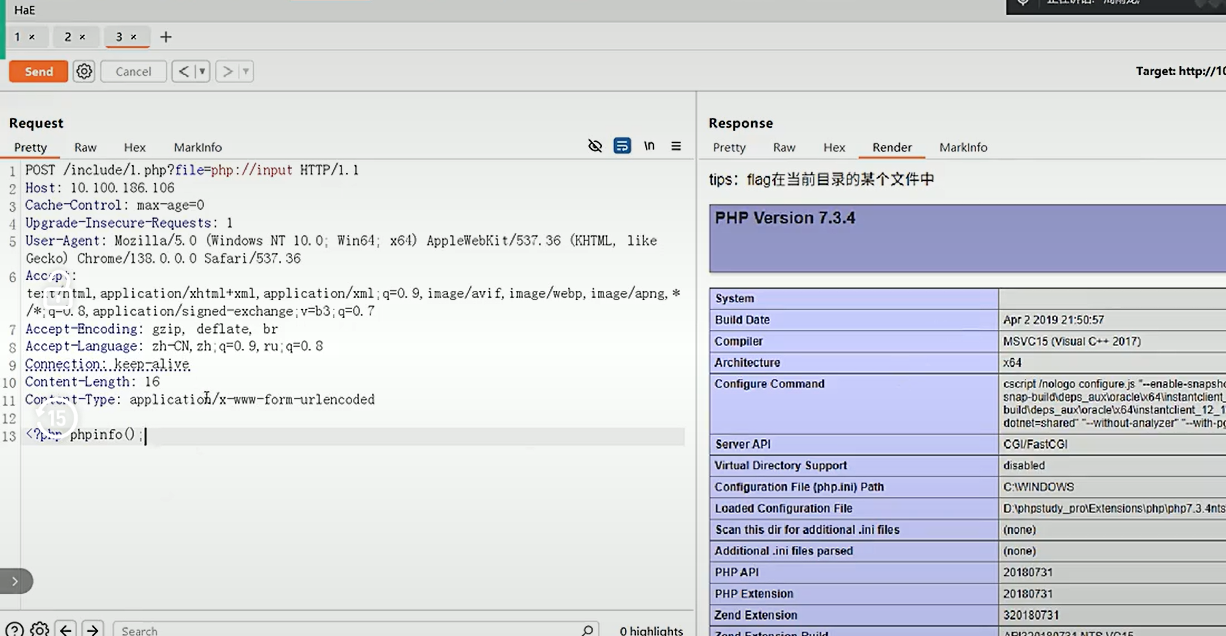Image resolution: width=1226 pixels, height=636 pixels.
Task: Send the request
Action: click(x=39, y=71)
